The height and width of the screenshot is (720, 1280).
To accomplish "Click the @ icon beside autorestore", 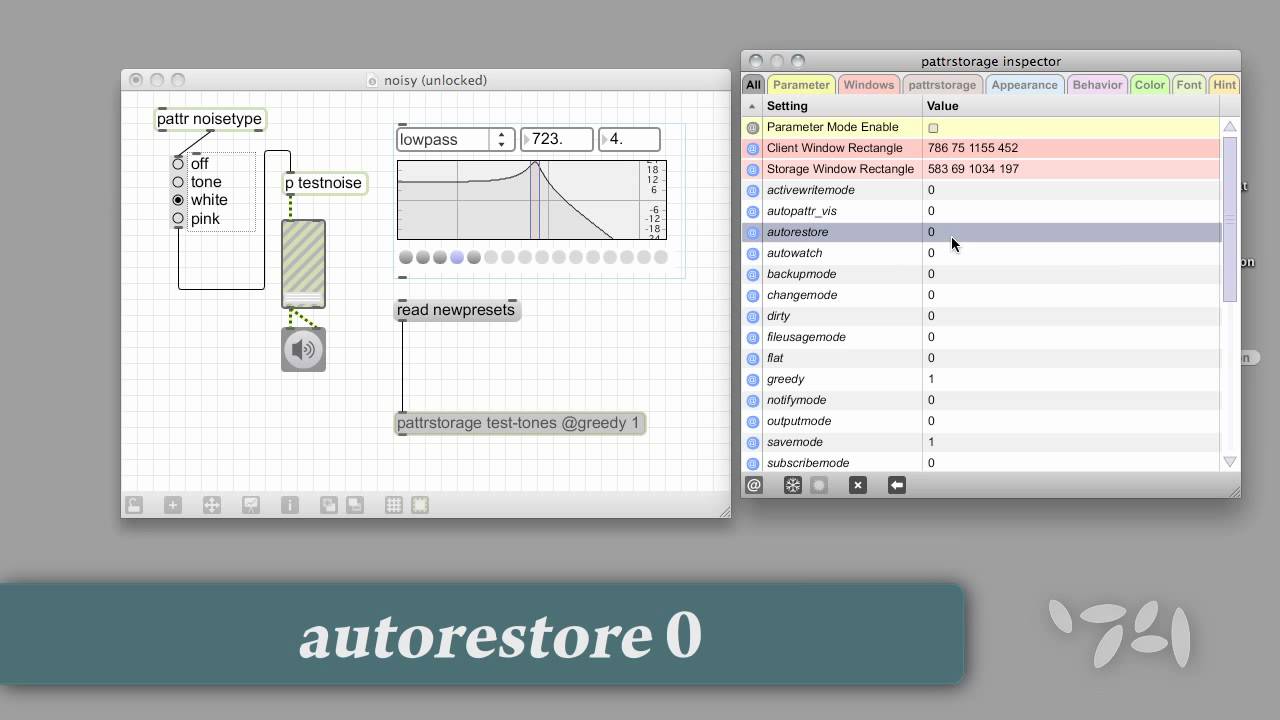I will (x=753, y=232).
